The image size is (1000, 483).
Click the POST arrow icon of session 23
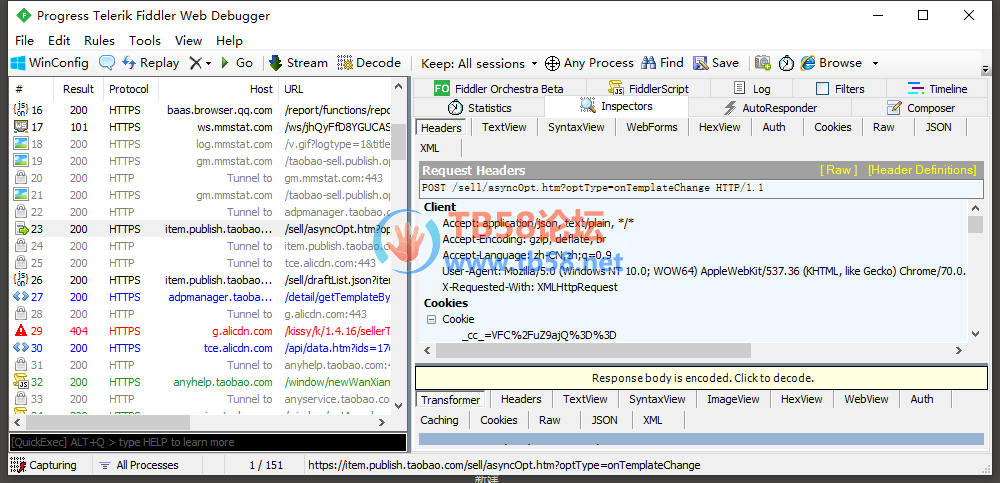[x=20, y=229]
